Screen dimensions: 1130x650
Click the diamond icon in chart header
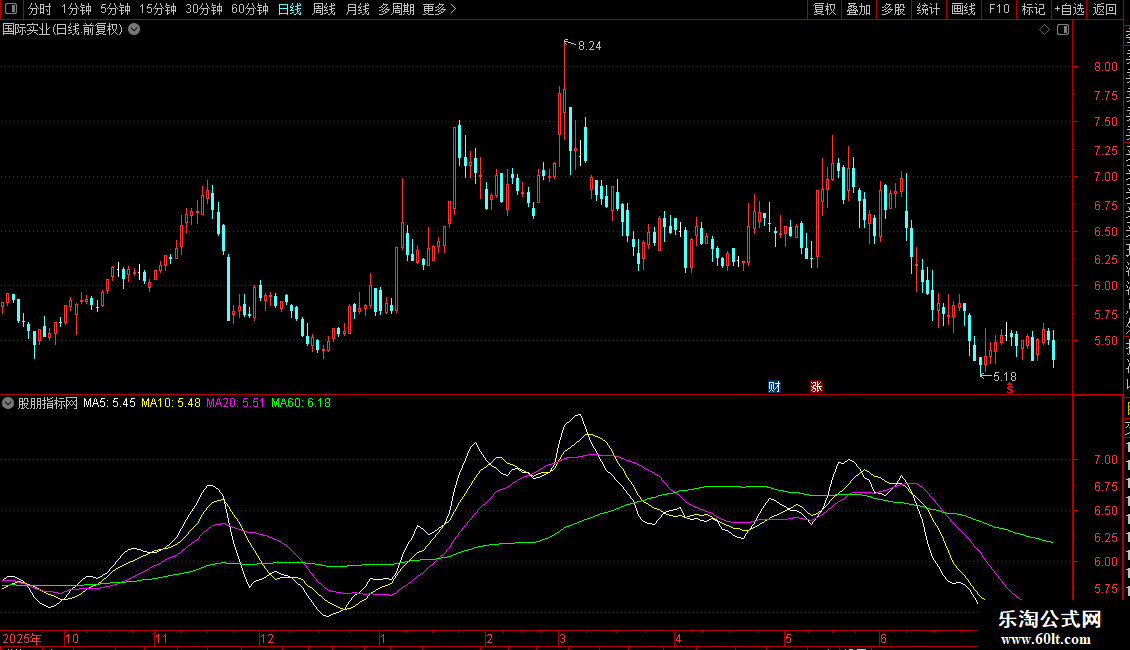(1044, 30)
